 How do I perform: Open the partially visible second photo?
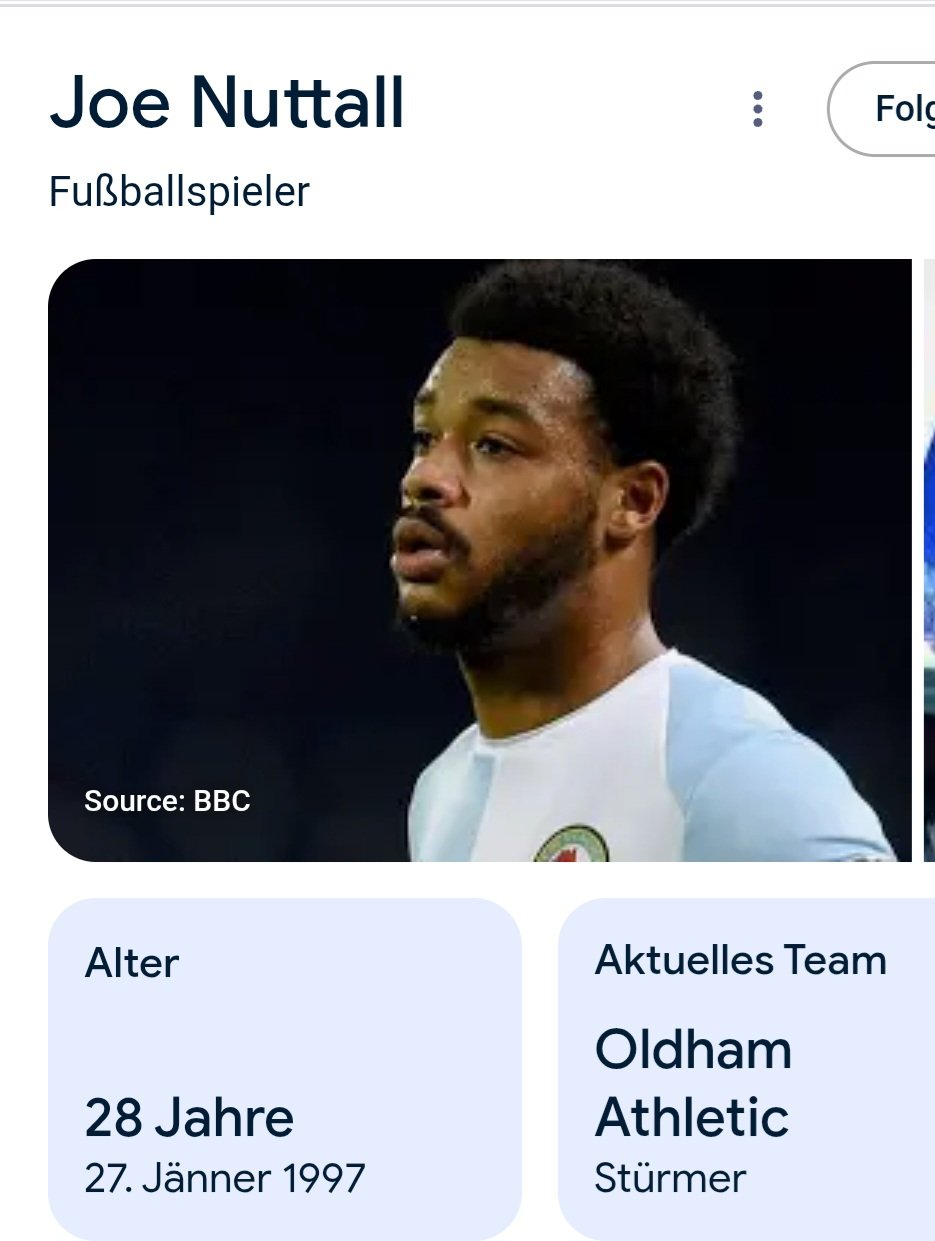pos(928,560)
